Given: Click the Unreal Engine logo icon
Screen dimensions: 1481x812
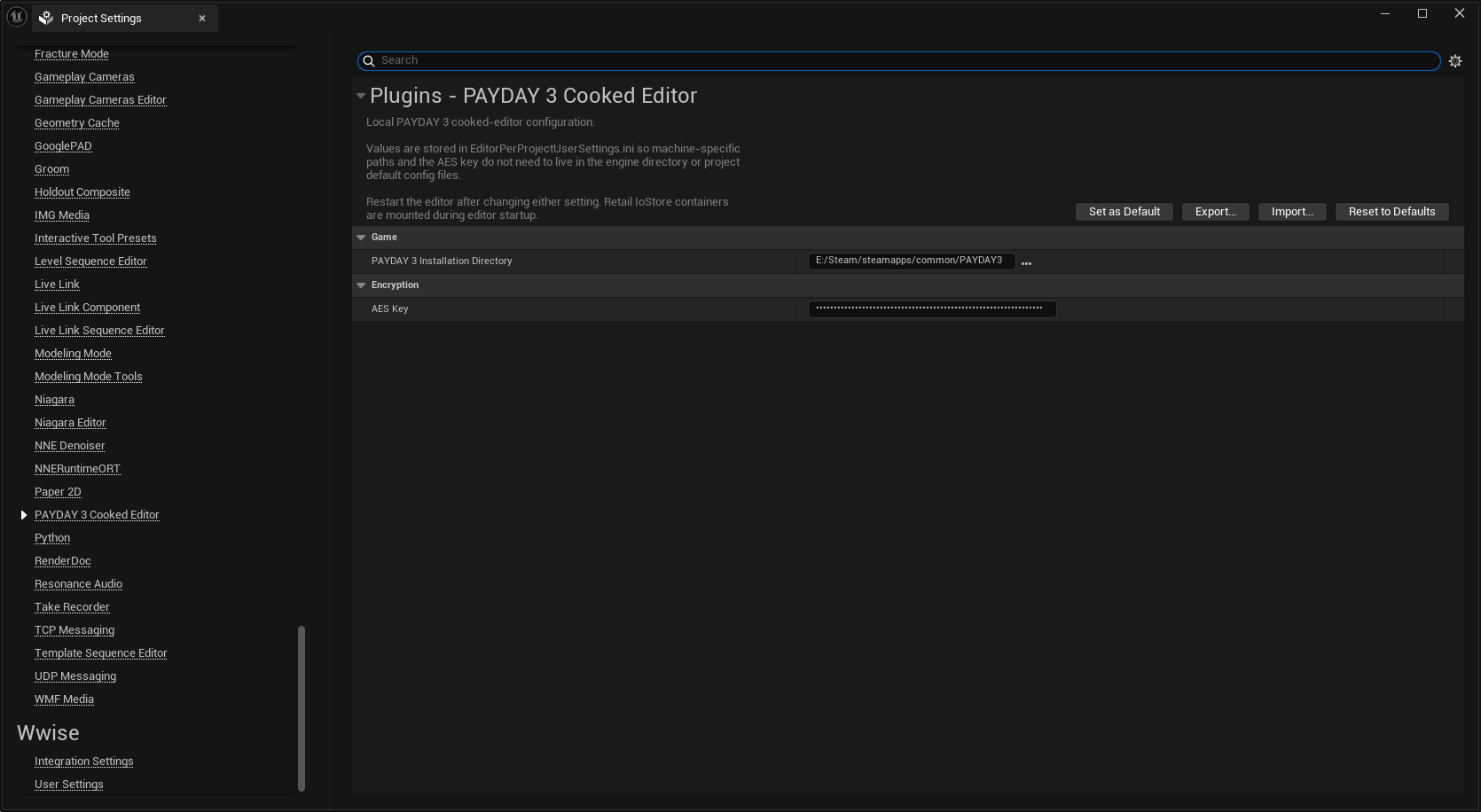Looking at the screenshot, I should tap(16, 17).
